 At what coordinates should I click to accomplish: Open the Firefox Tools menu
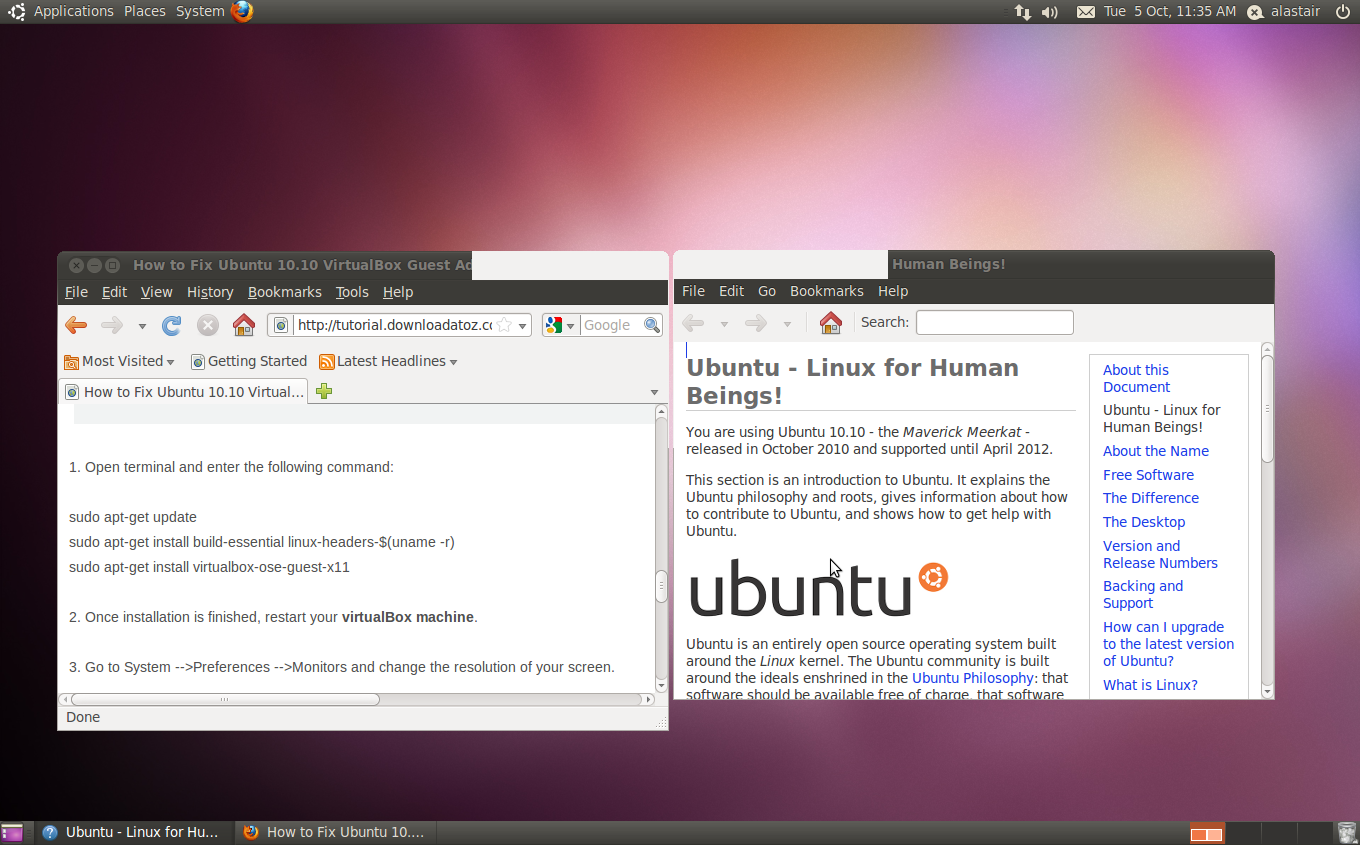pos(352,292)
